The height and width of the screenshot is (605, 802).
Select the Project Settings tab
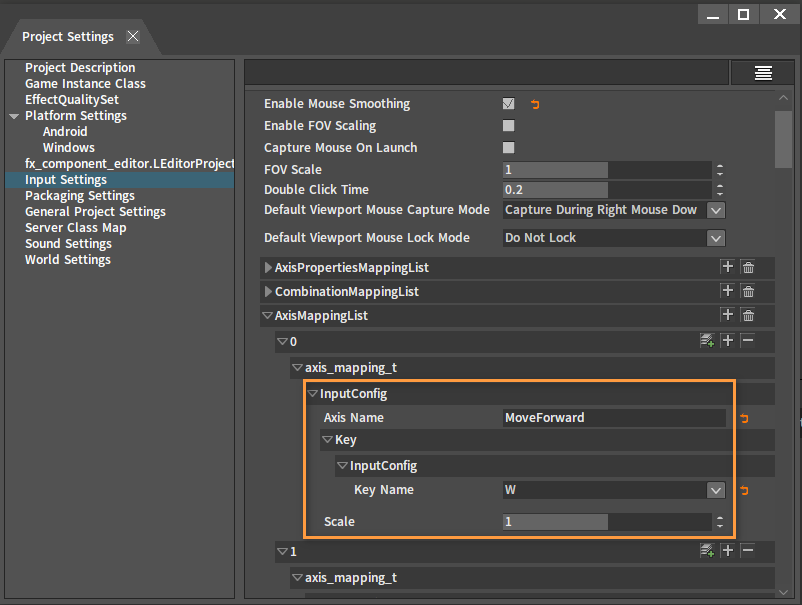(68, 37)
